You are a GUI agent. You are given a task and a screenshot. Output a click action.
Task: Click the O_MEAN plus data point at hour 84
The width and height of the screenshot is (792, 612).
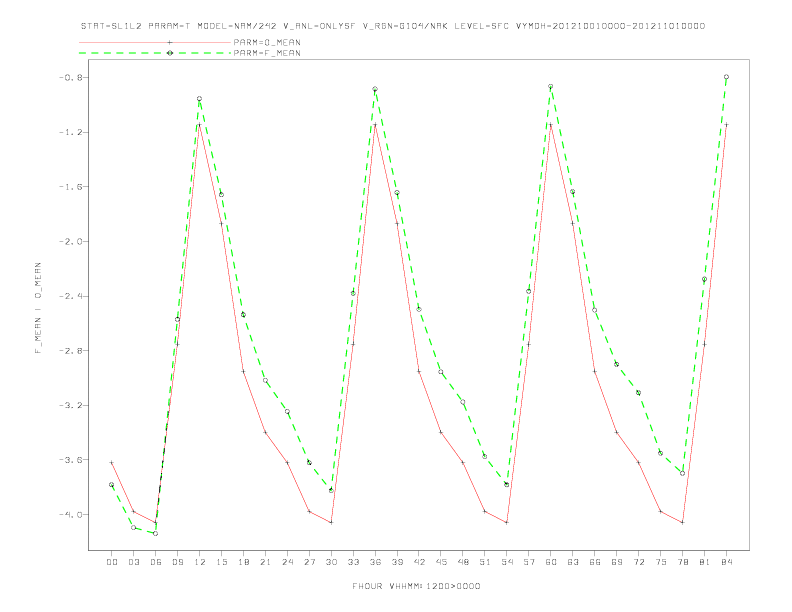[x=726, y=125]
